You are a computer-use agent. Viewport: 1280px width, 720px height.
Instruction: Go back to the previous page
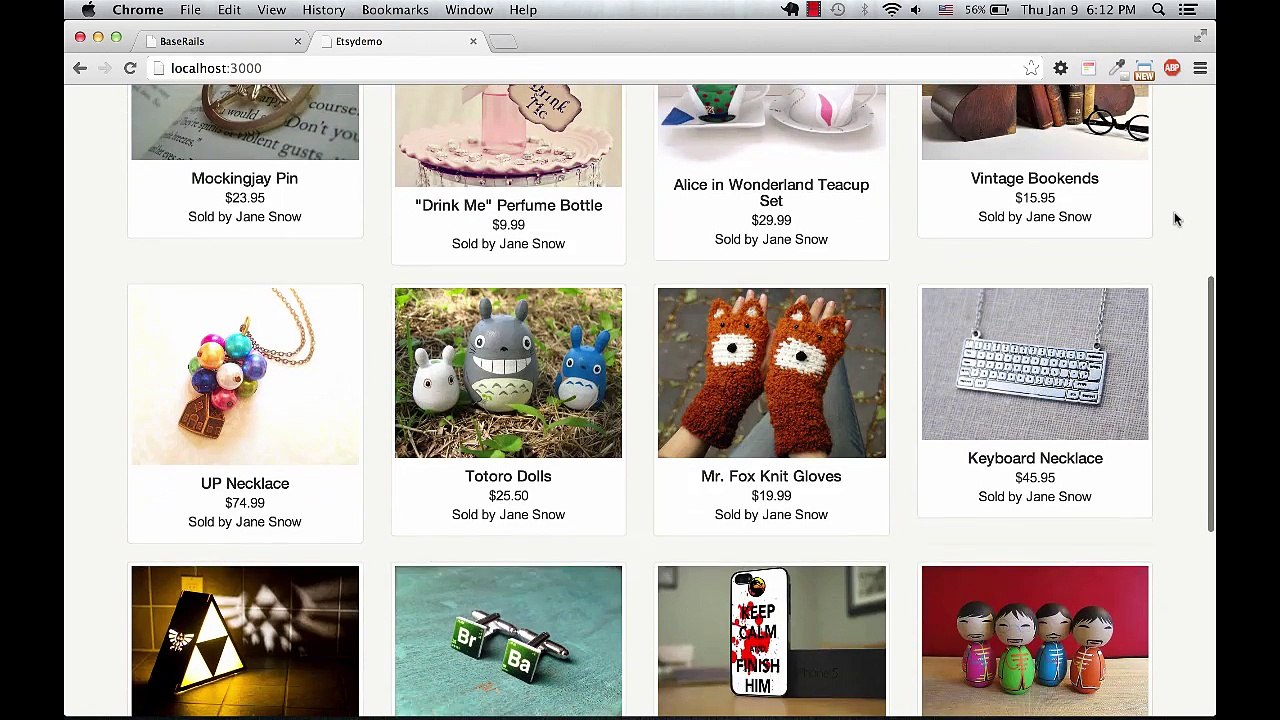(80, 68)
